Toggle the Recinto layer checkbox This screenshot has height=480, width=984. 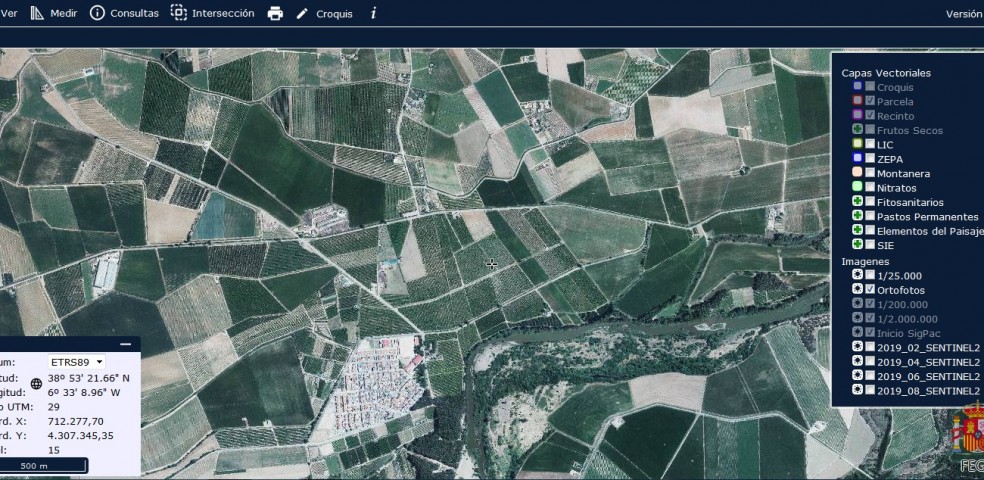870,115
